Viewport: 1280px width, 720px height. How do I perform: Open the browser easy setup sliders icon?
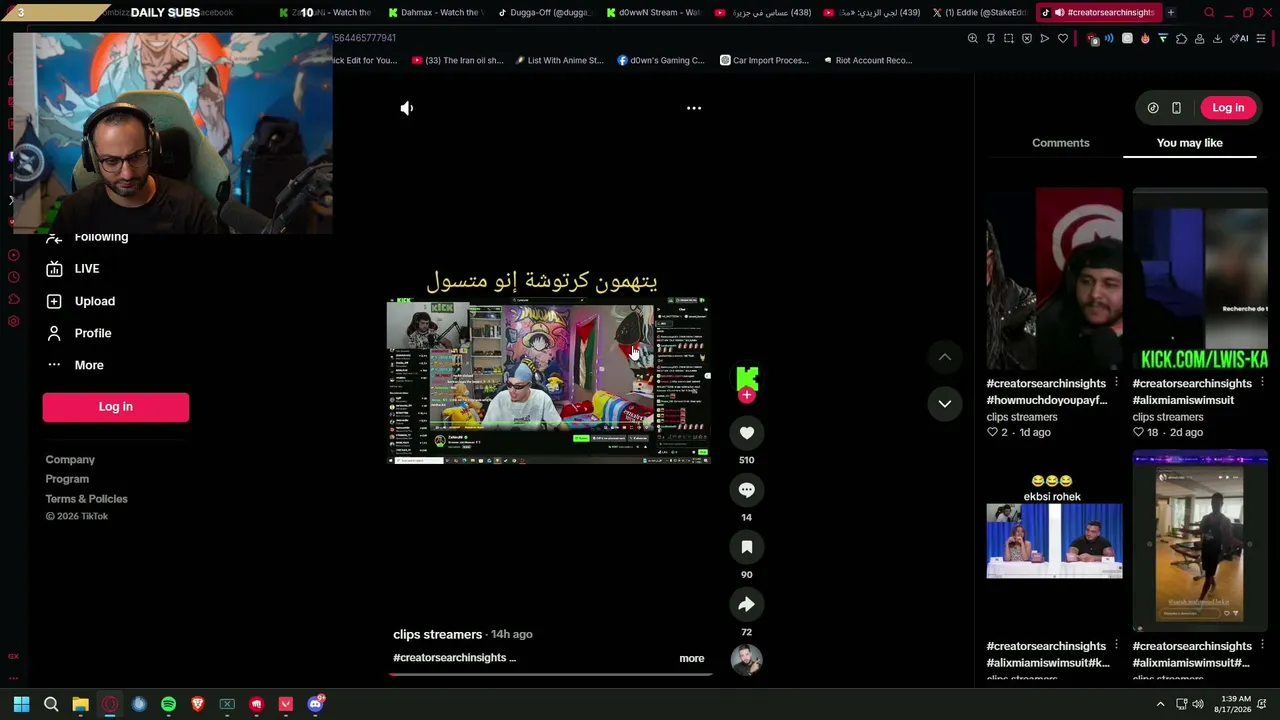(x=1262, y=38)
